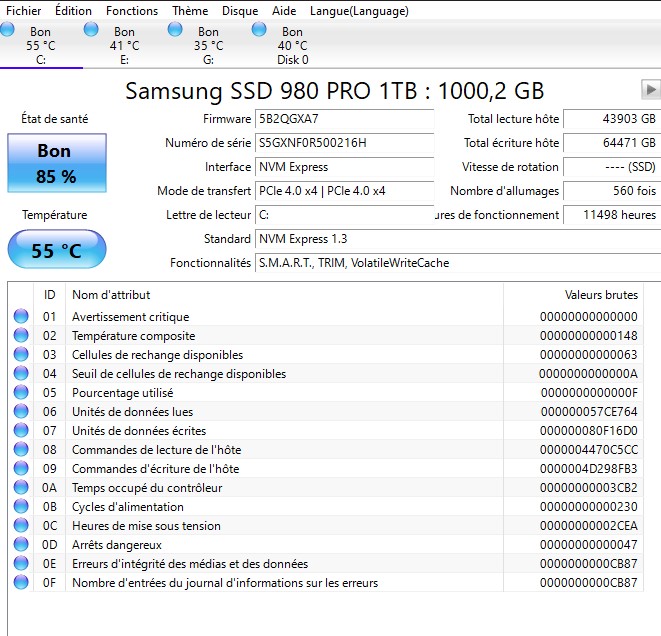Click the transfer mode field PCIe 4.0 x4
Viewport: 661px width, 636px height.
(x=344, y=191)
